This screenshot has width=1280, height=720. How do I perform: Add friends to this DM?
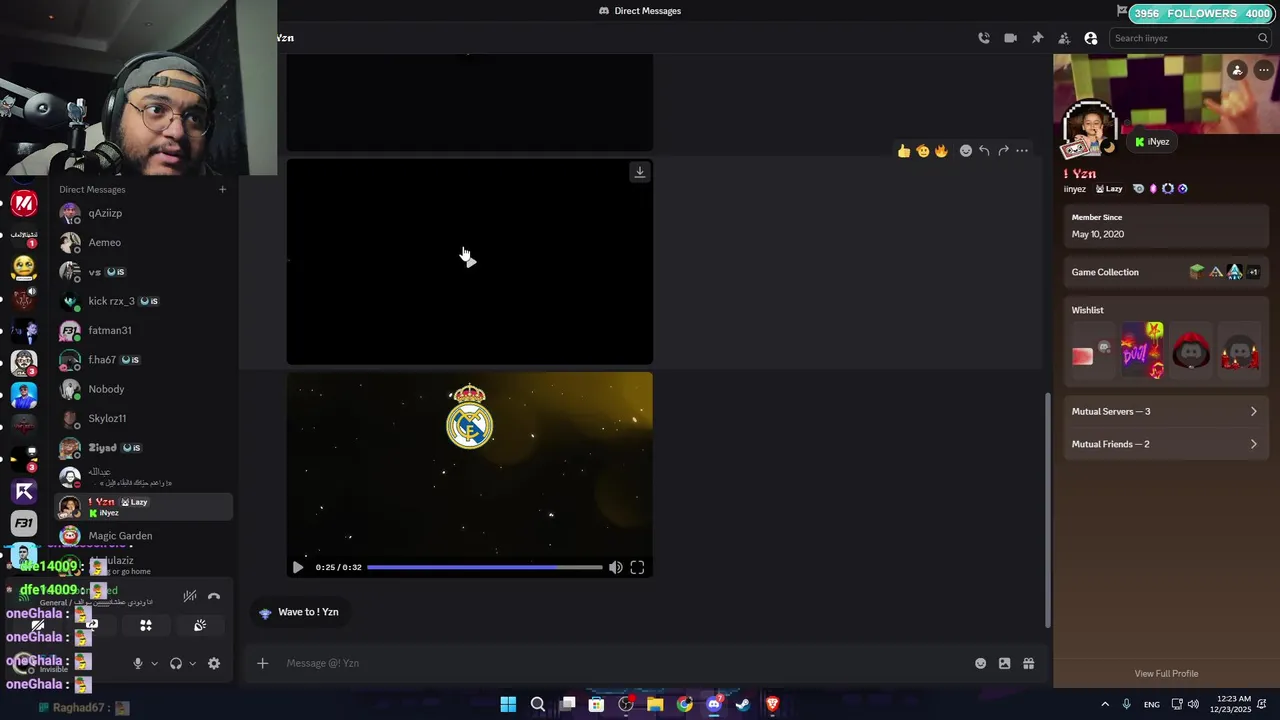(x=1064, y=38)
